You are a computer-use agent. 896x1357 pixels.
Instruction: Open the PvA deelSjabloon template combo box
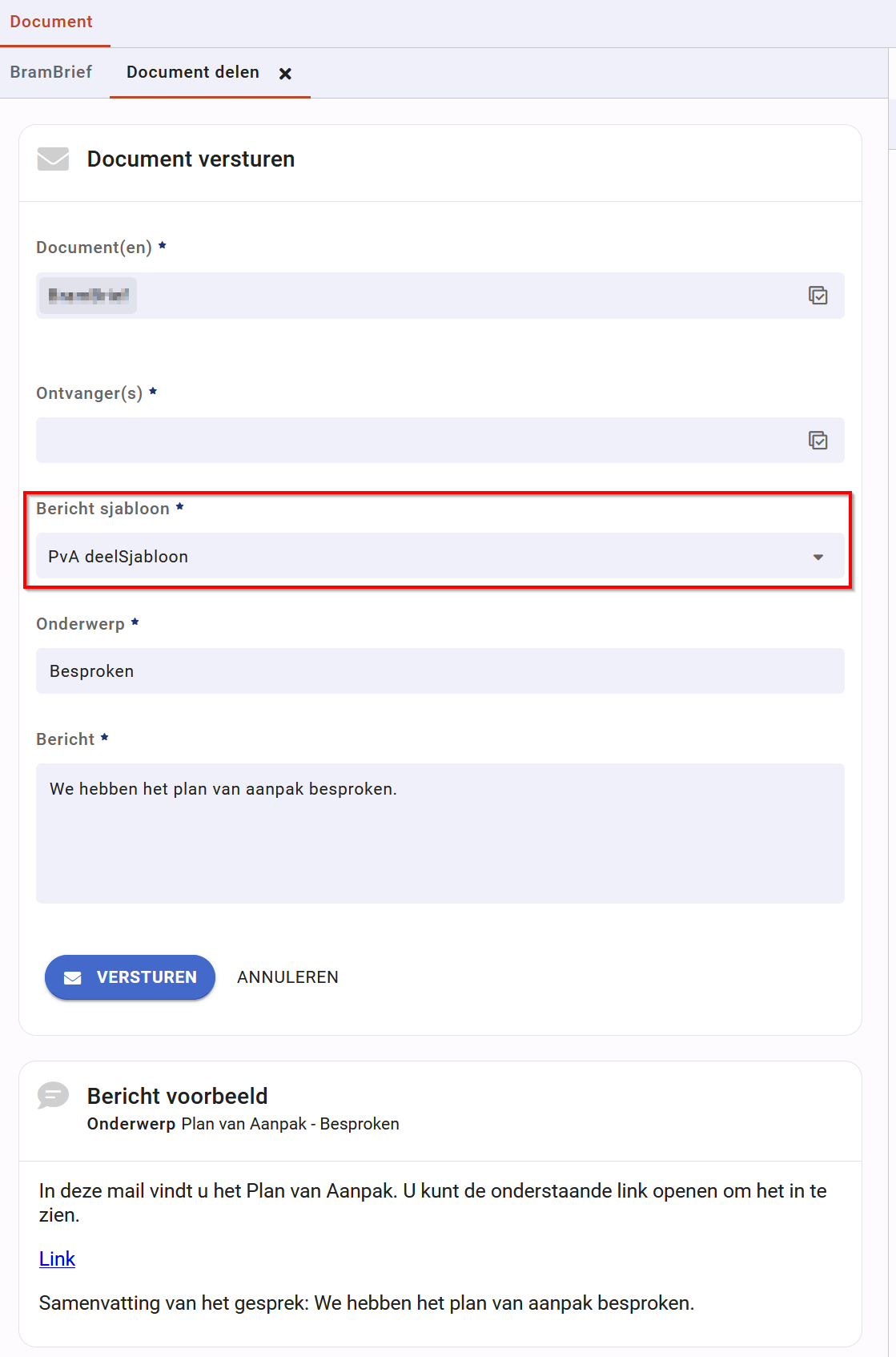point(440,556)
